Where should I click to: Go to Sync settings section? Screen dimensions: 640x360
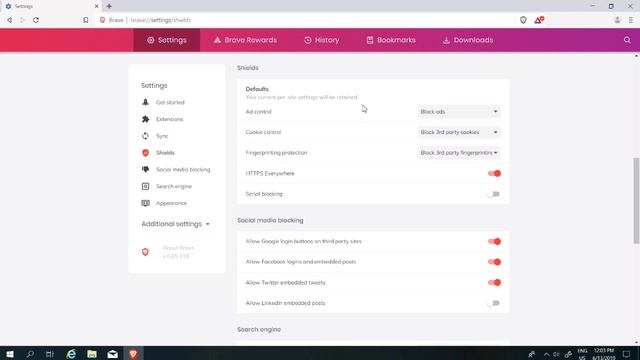pos(162,136)
